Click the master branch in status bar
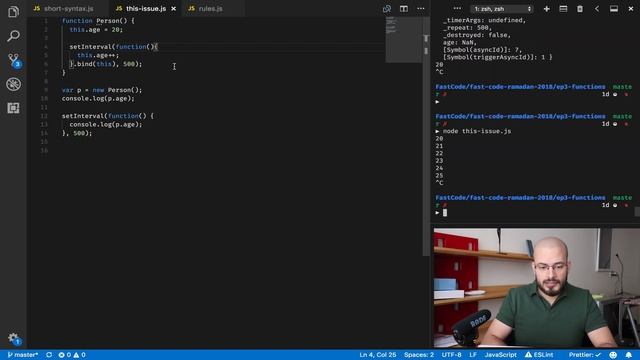 pos(23,355)
